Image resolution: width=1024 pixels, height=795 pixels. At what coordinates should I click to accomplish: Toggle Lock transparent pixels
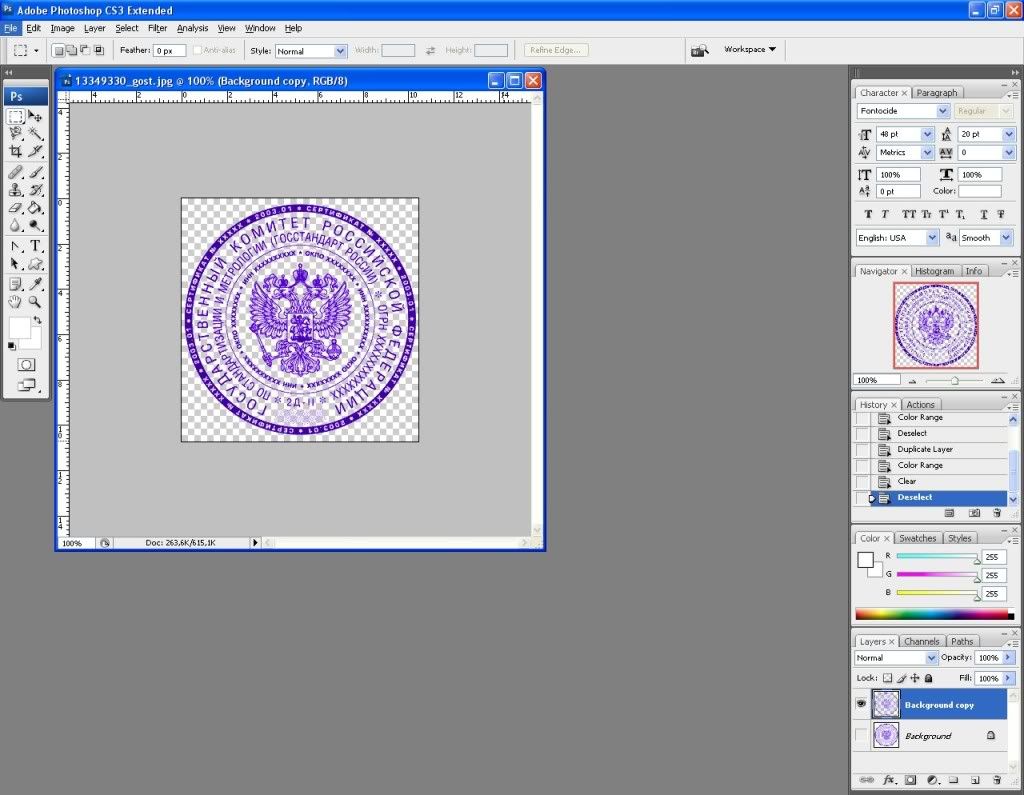pos(888,678)
